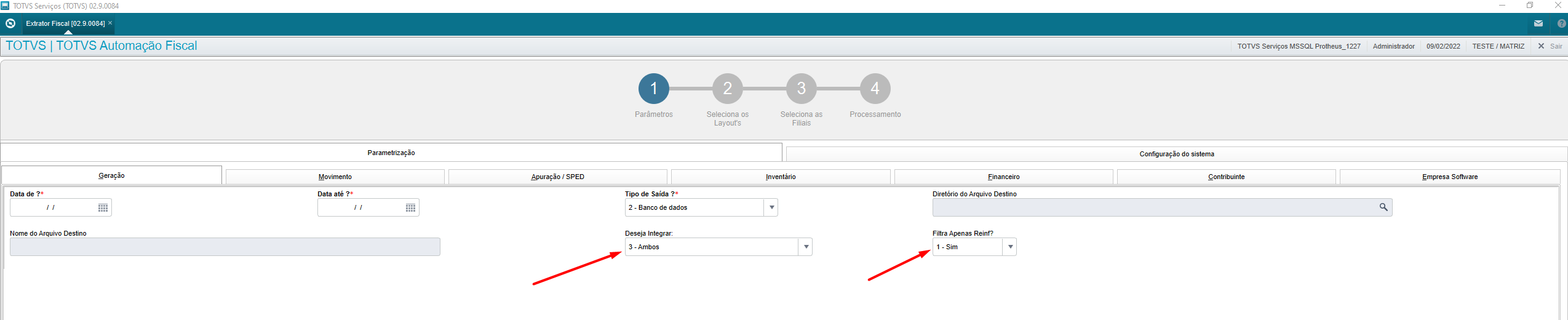Click the 09/02/2022 date label

1443,46
